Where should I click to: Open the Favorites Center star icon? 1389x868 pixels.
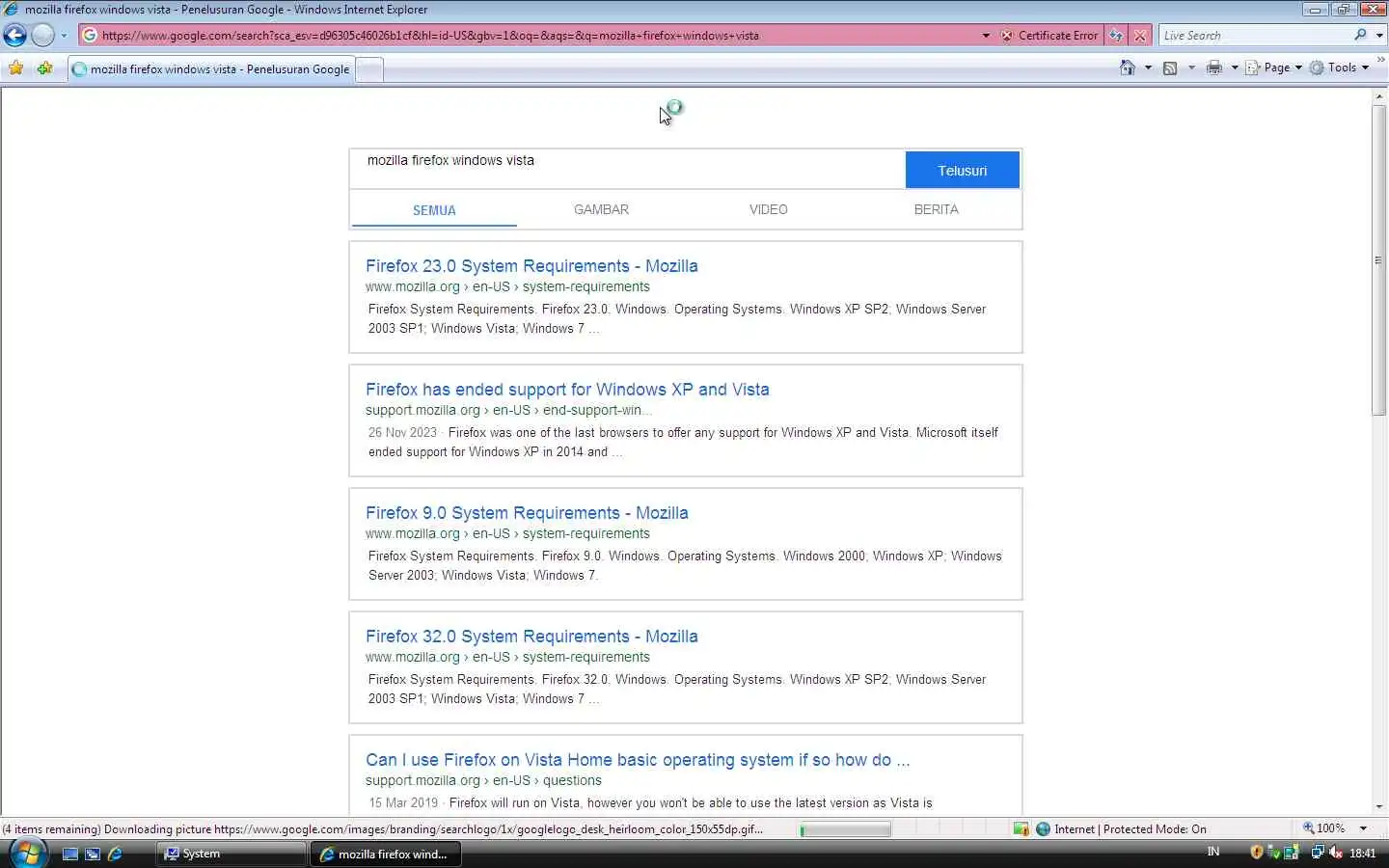coord(16,68)
